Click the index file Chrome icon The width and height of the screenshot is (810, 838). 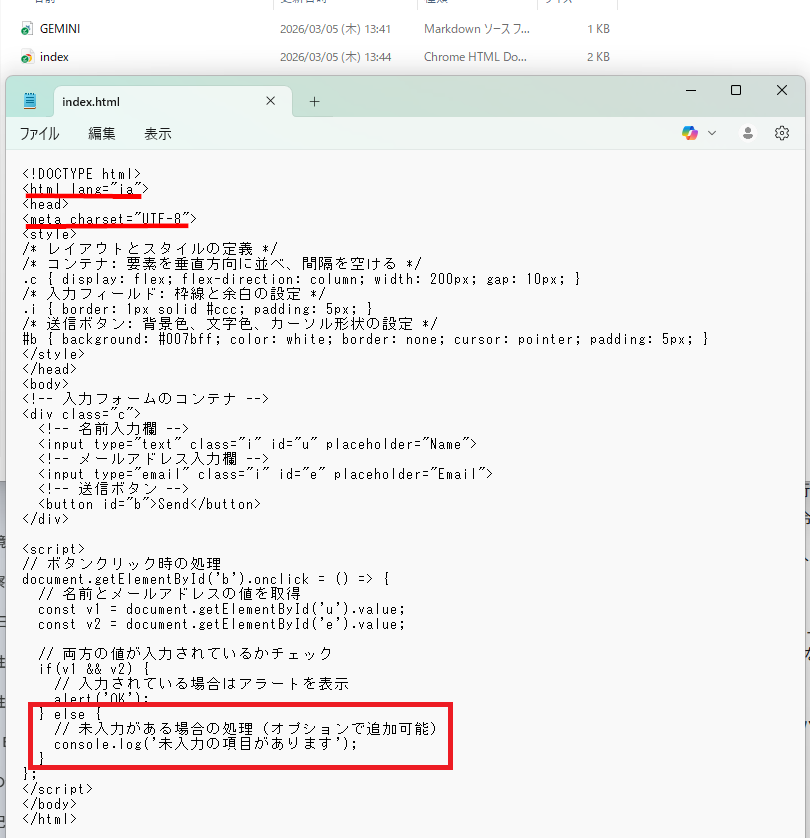[27, 57]
